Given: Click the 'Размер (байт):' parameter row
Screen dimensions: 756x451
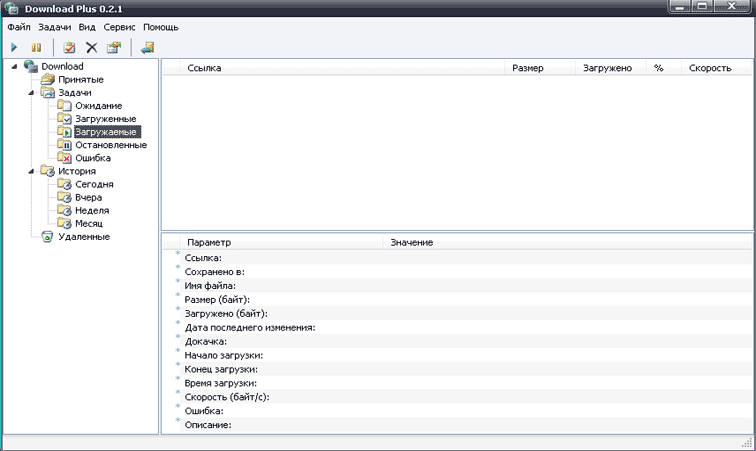Looking at the screenshot, I should 458,300.
